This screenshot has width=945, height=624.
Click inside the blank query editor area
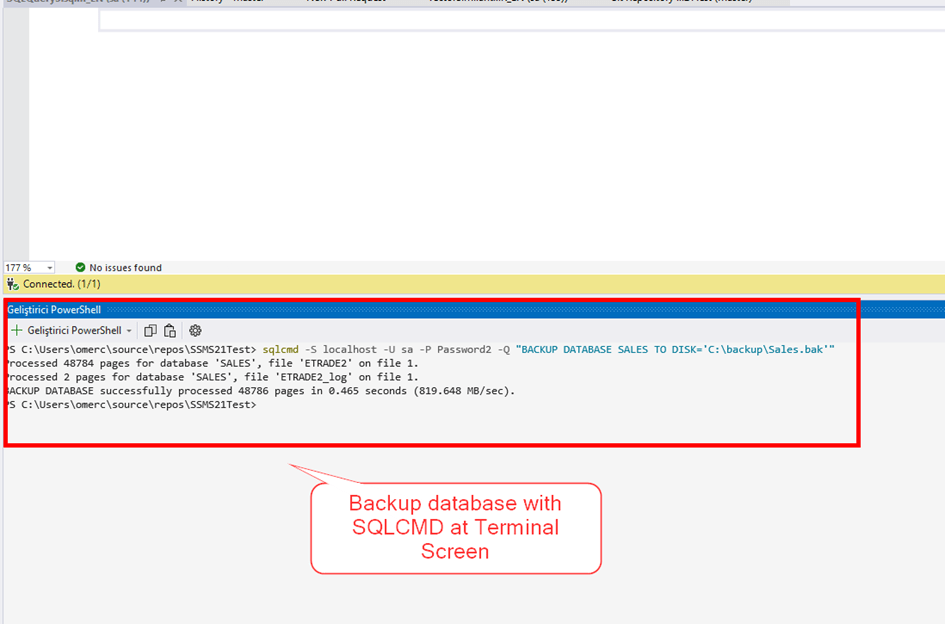480,140
